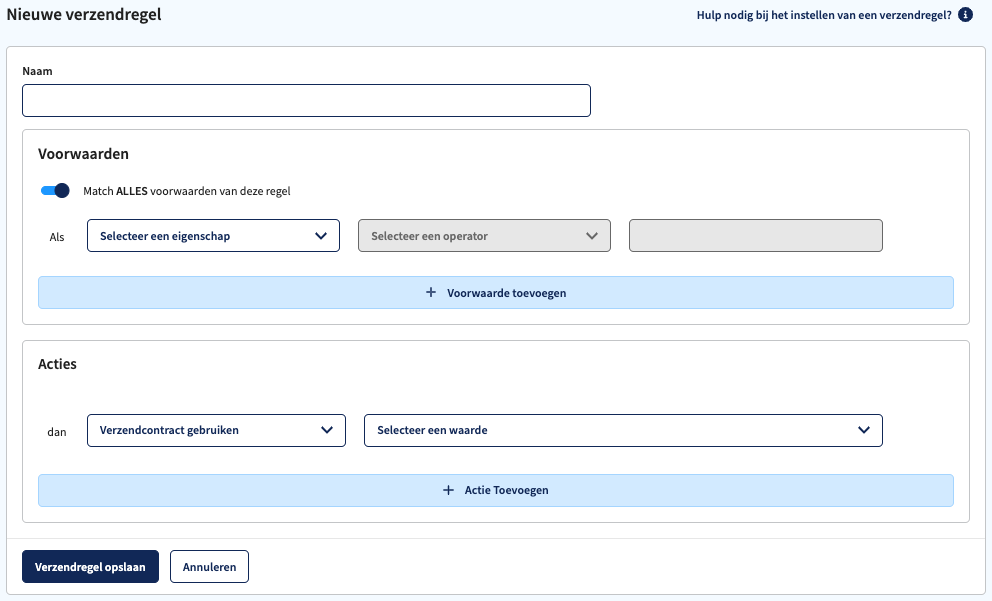Click the Actie Toevoegen button
This screenshot has width=992, height=601.
click(x=495, y=490)
